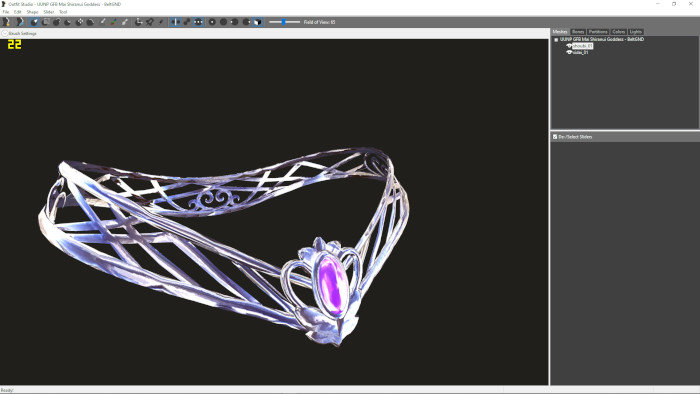Switch to the Meshes tab

[560, 32]
